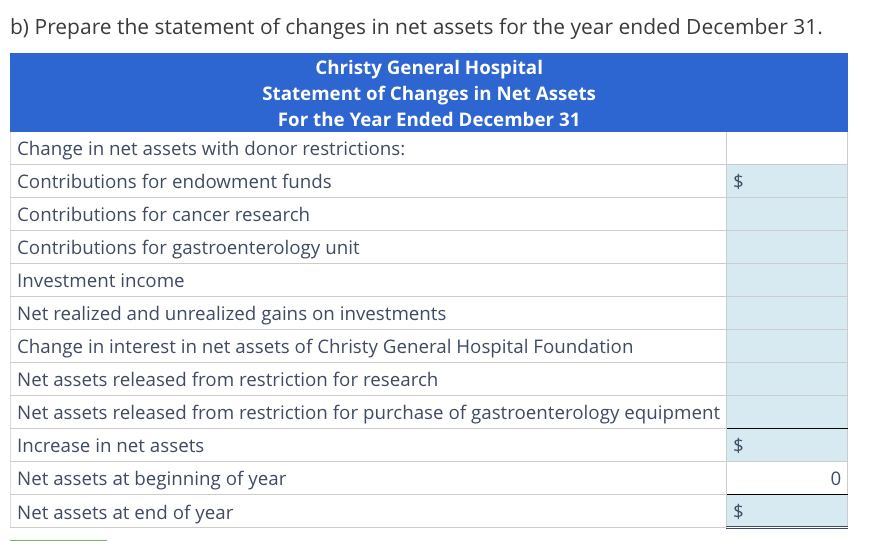Click the Contributions for endowment funds amount field
Screen dimensions: 895x541
(x=795, y=181)
